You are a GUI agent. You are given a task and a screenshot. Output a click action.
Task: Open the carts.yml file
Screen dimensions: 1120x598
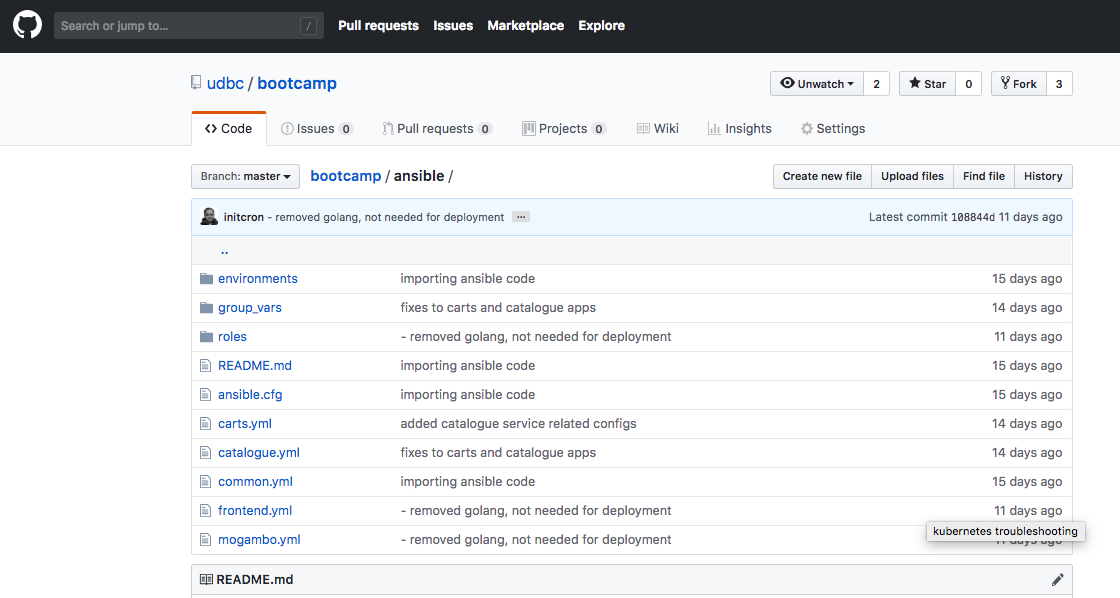[245, 424]
